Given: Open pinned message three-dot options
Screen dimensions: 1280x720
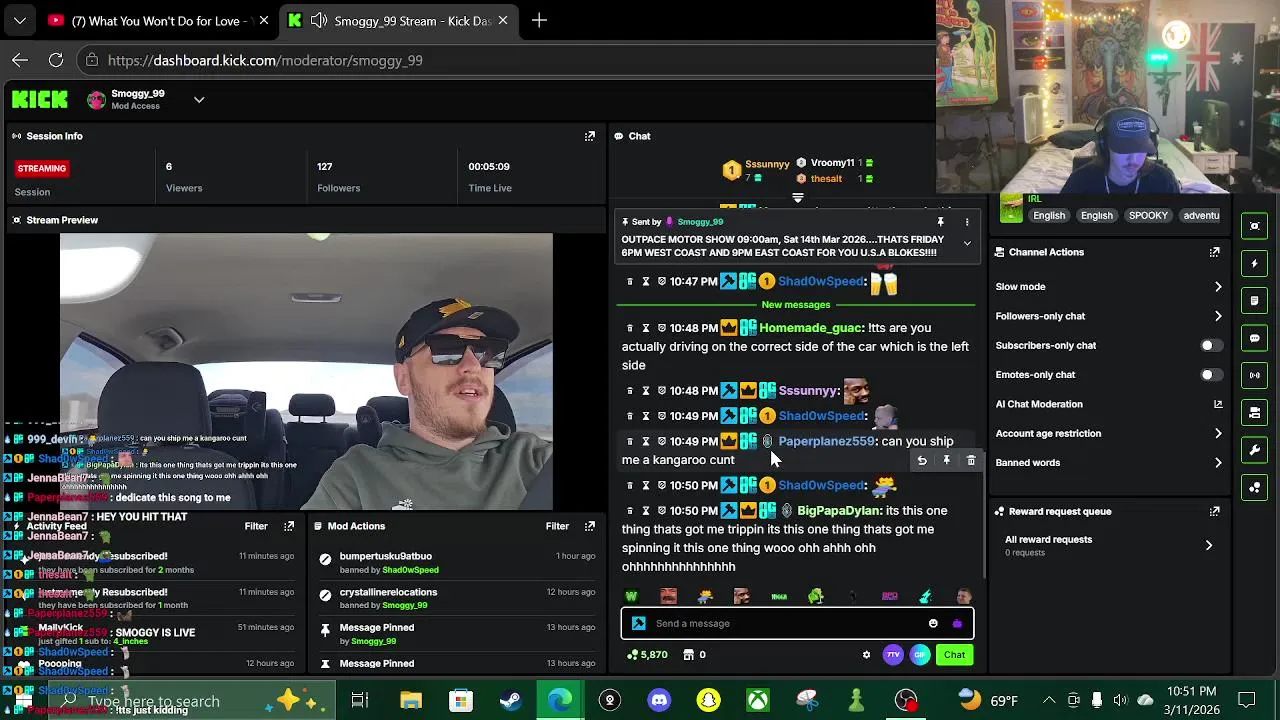Looking at the screenshot, I should pos(967,222).
